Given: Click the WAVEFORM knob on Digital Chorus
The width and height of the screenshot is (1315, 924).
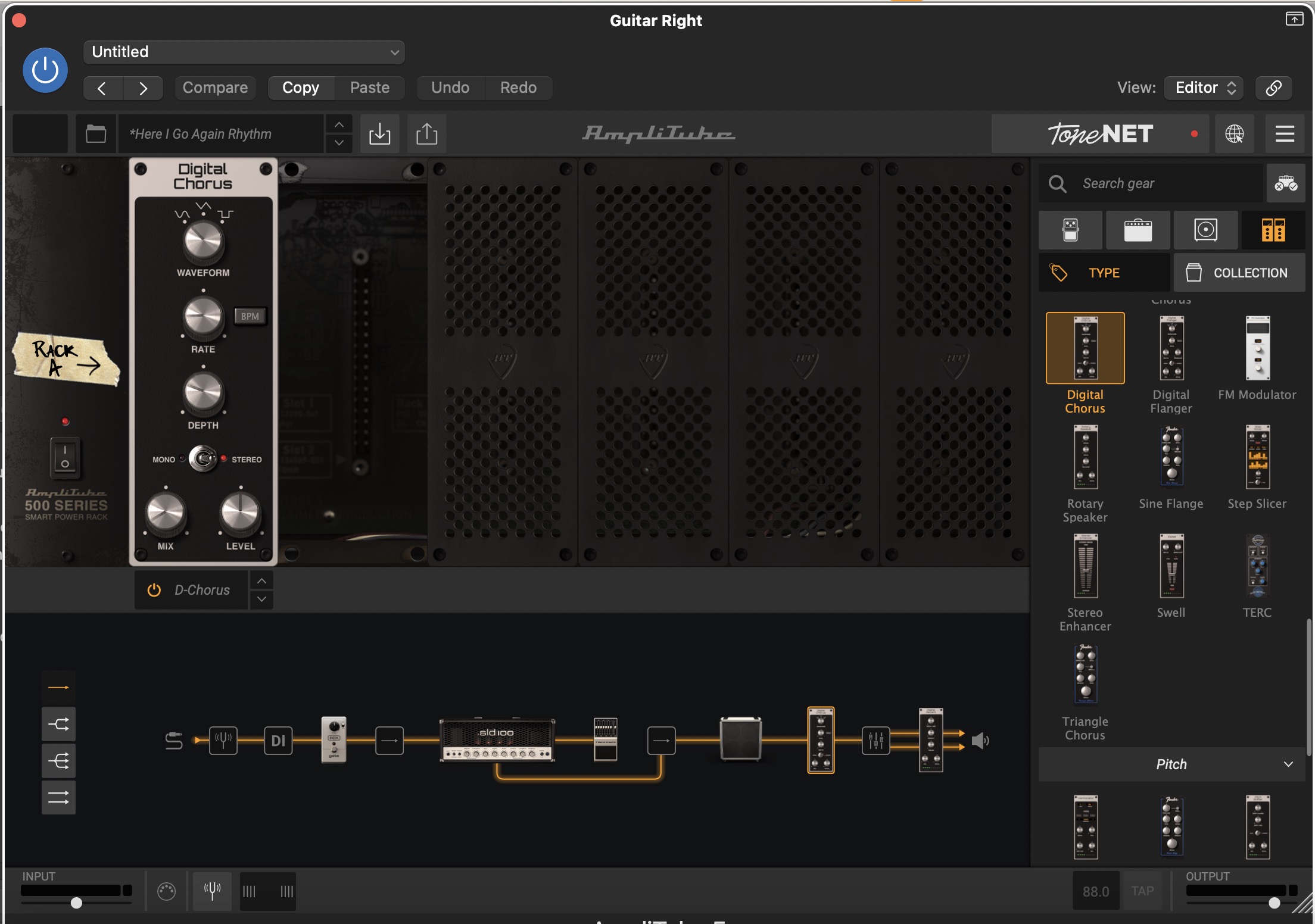Looking at the screenshot, I should pyautogui.click(x=203, y=242).
